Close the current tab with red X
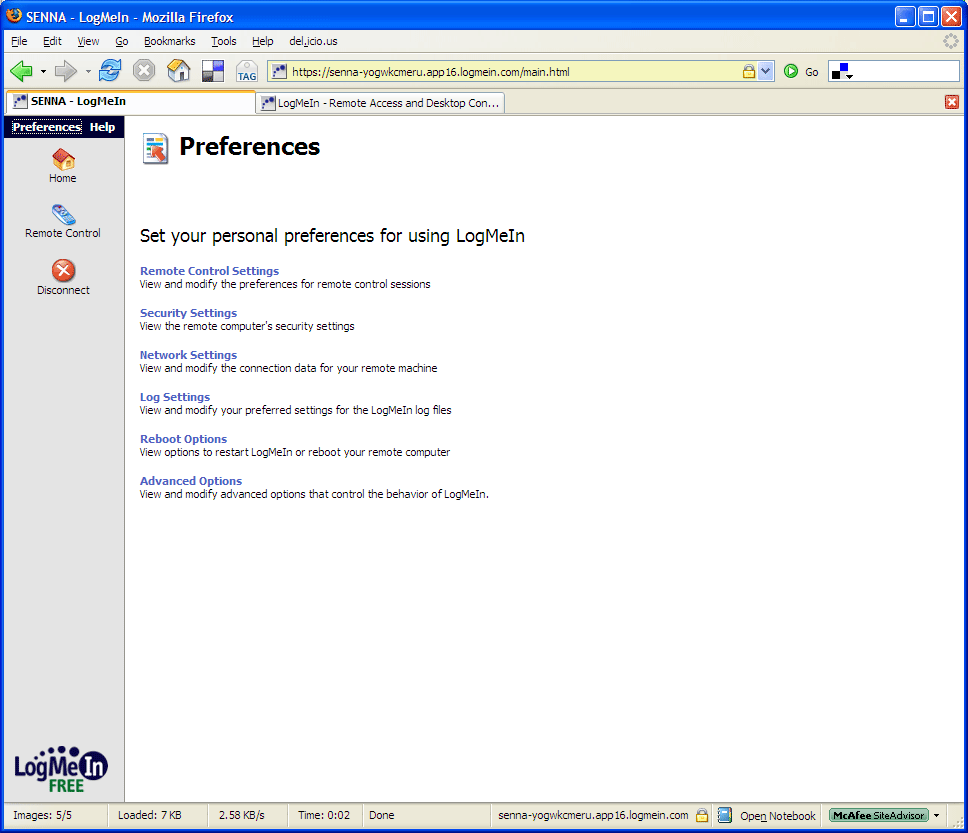This screenshot has height=833, width=968. 951,102
